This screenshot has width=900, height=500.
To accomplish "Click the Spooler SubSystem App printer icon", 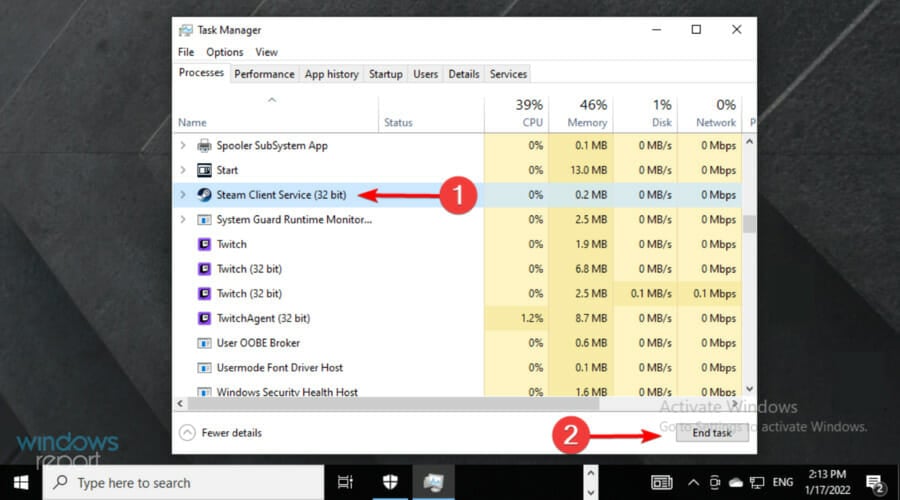I will (x=204, y=146).
